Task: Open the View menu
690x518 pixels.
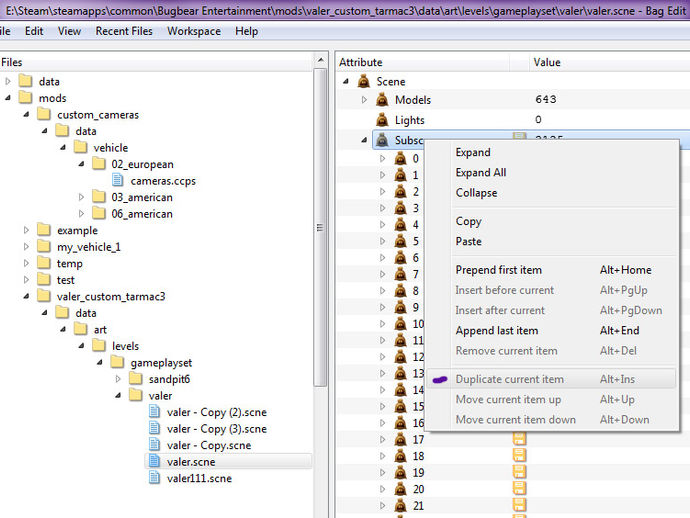Action: [69, 31]
